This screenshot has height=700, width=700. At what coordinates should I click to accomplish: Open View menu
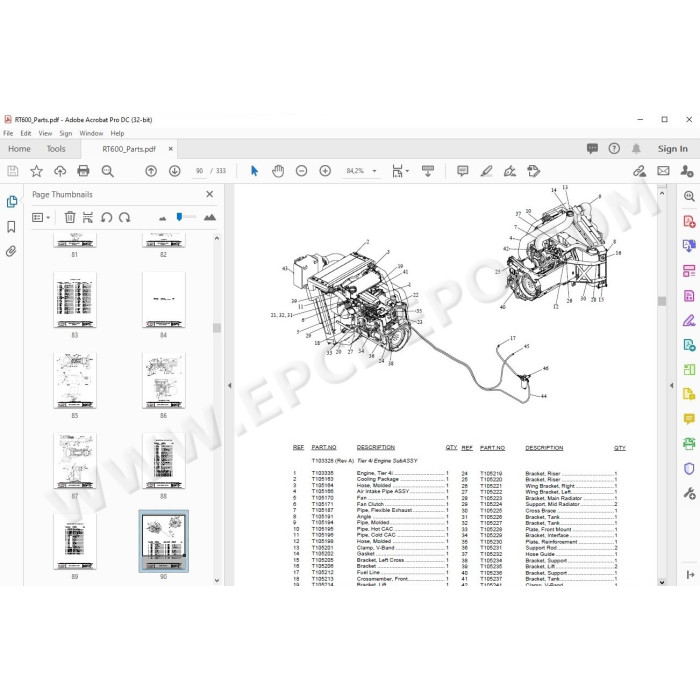pos(45,133)
